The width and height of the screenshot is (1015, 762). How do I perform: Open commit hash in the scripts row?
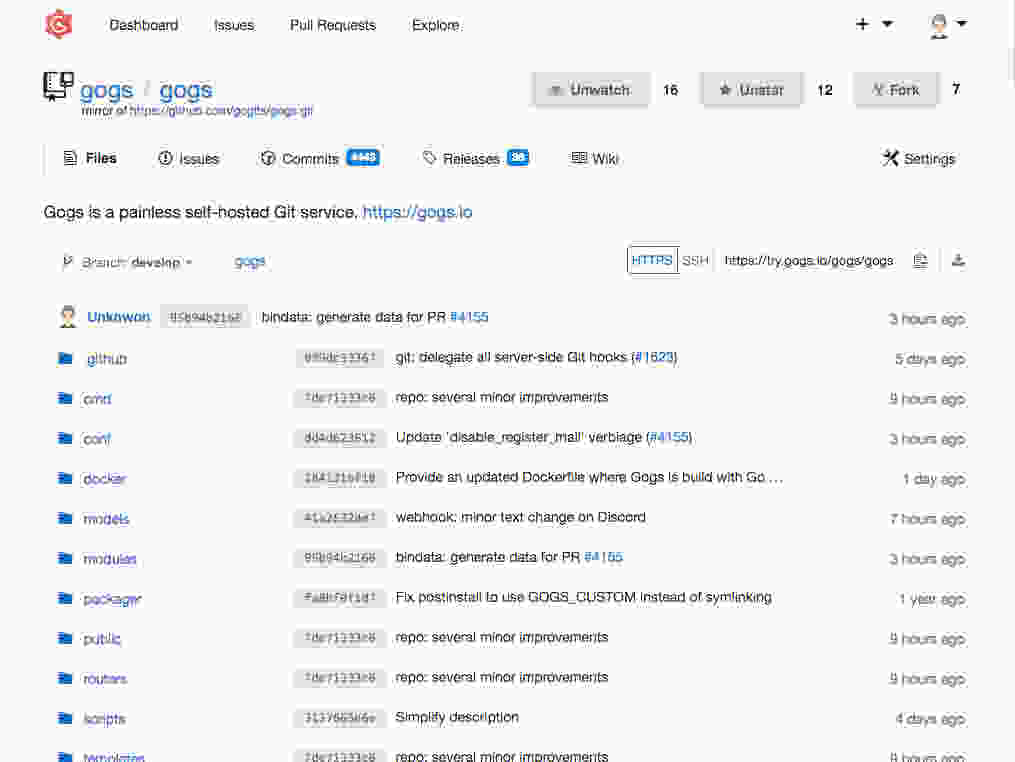(x=340, y=719)
